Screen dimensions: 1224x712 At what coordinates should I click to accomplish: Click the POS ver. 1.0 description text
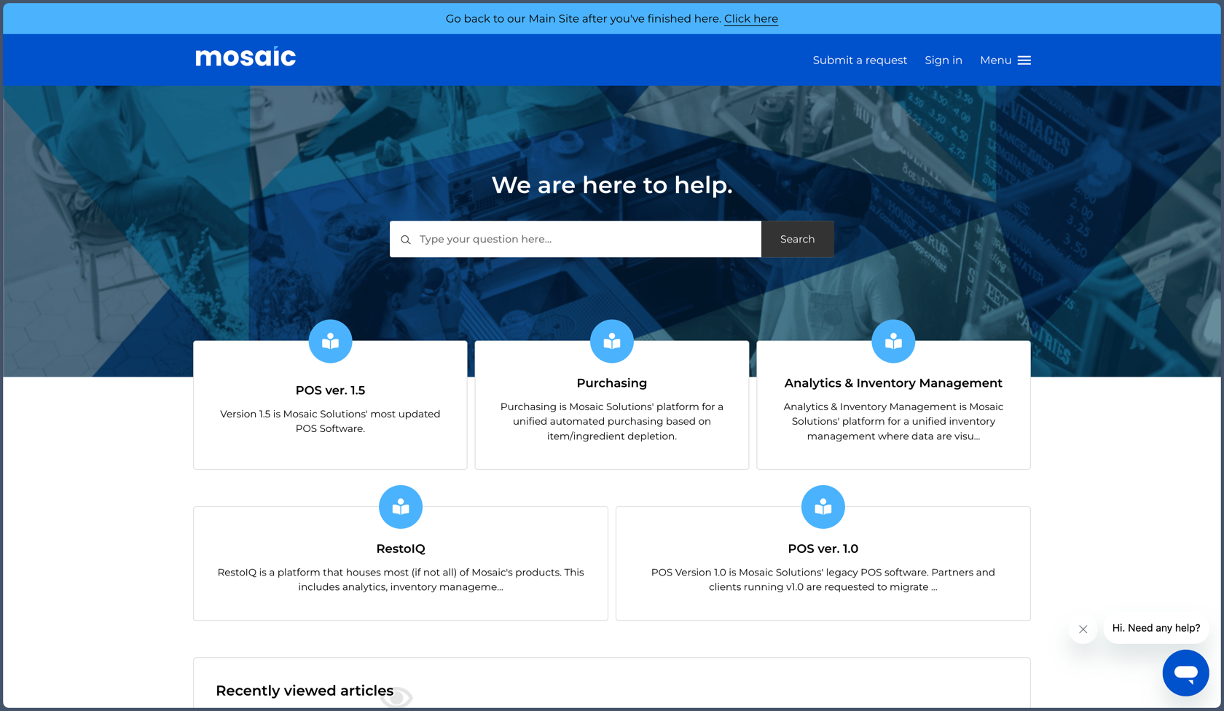823,580
